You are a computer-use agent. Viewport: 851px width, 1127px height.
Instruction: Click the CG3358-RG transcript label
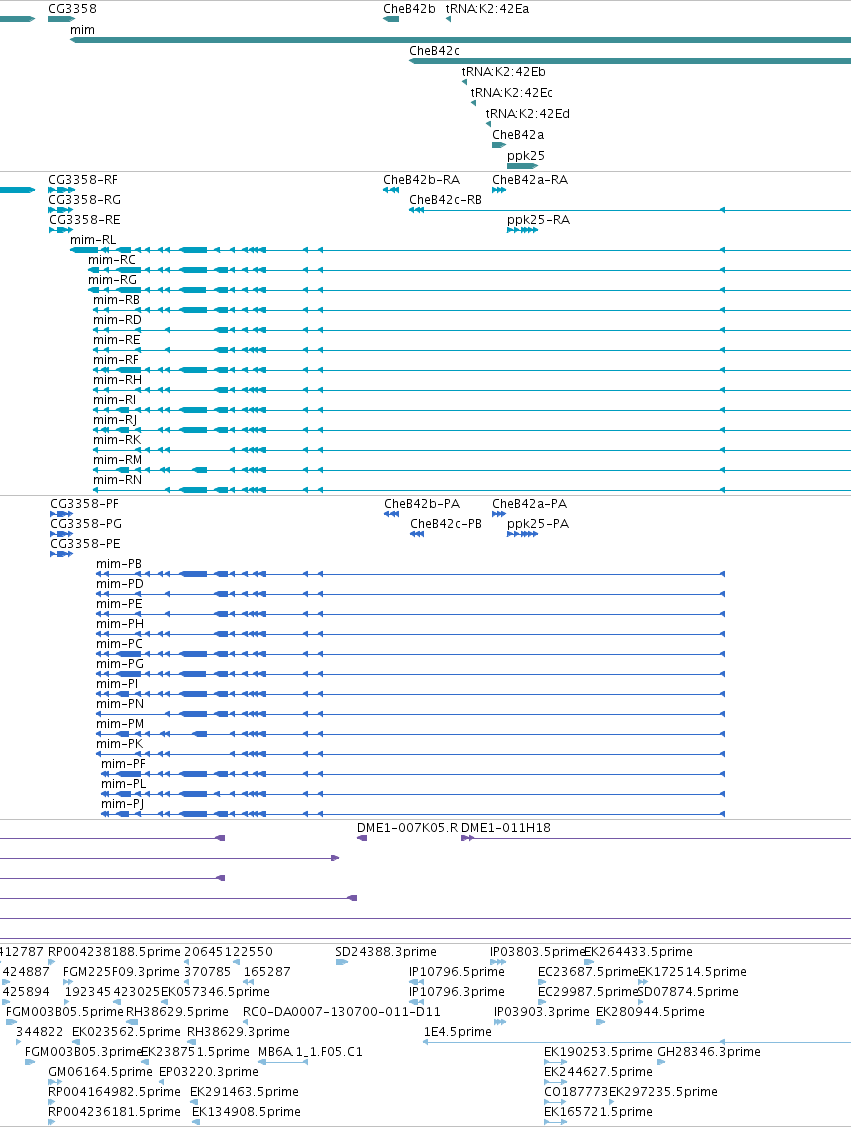(84, 200)
